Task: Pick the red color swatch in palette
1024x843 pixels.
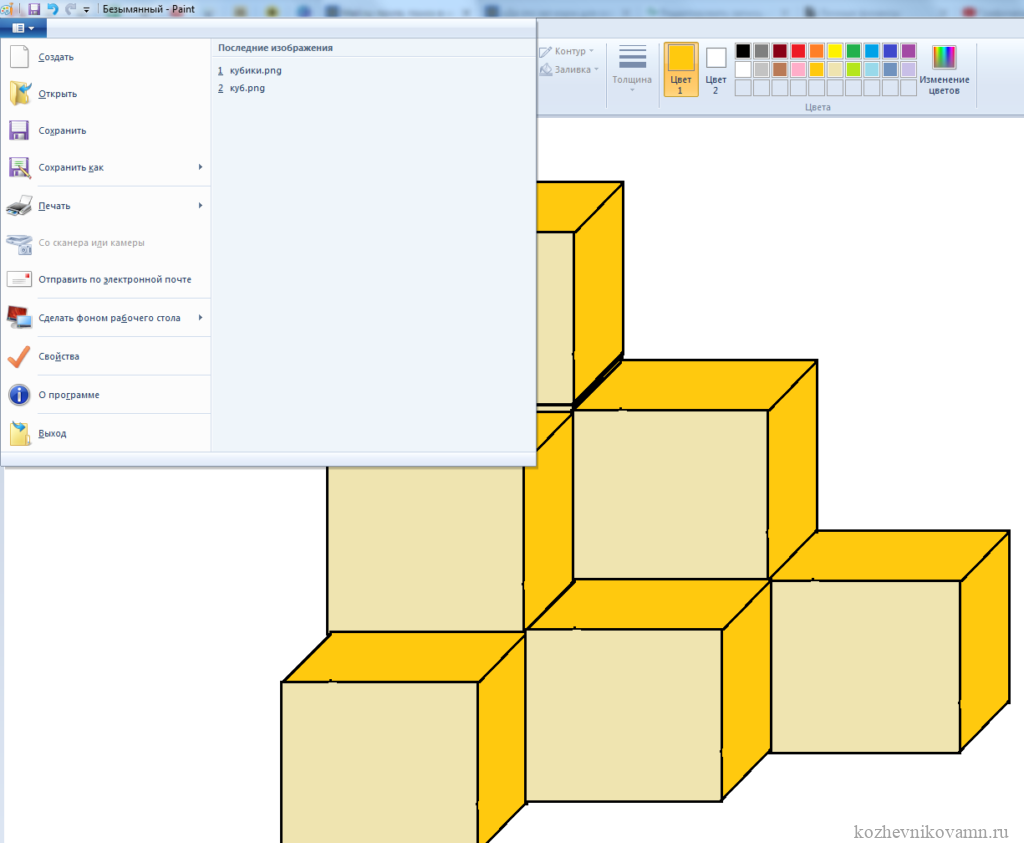Action: 798,51
